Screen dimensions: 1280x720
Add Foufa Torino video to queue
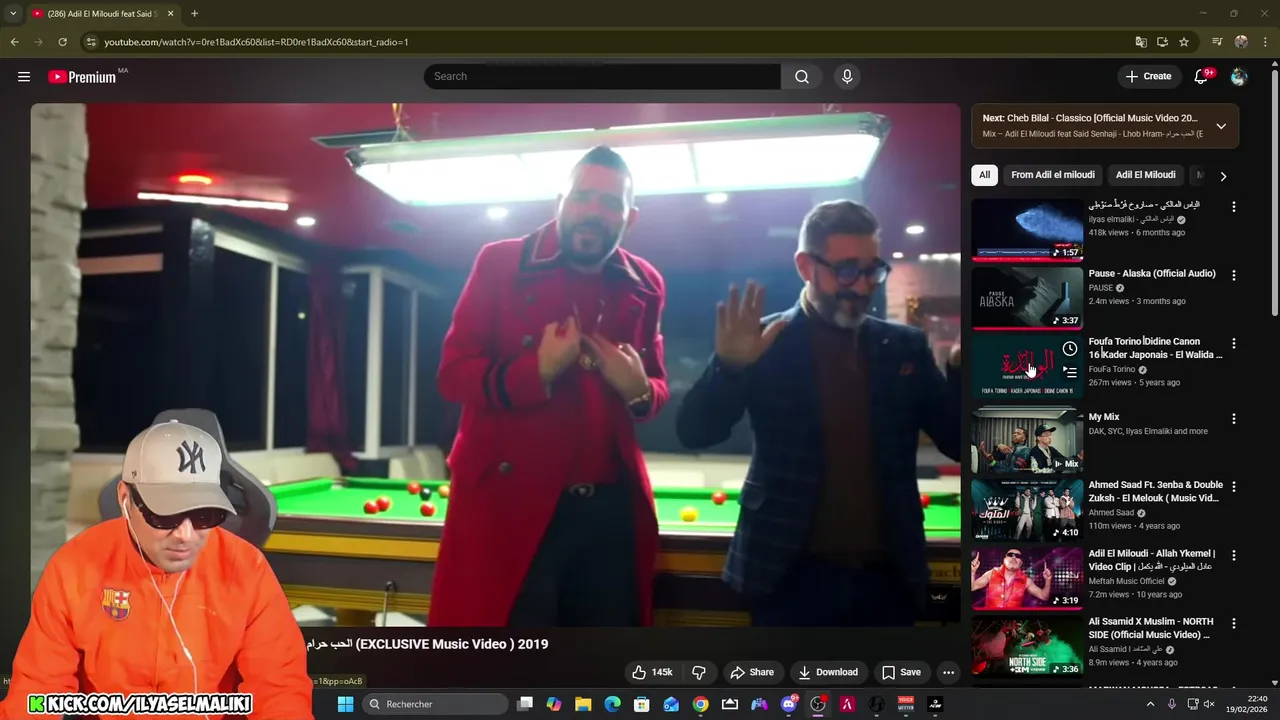[x=1070, y=373]
